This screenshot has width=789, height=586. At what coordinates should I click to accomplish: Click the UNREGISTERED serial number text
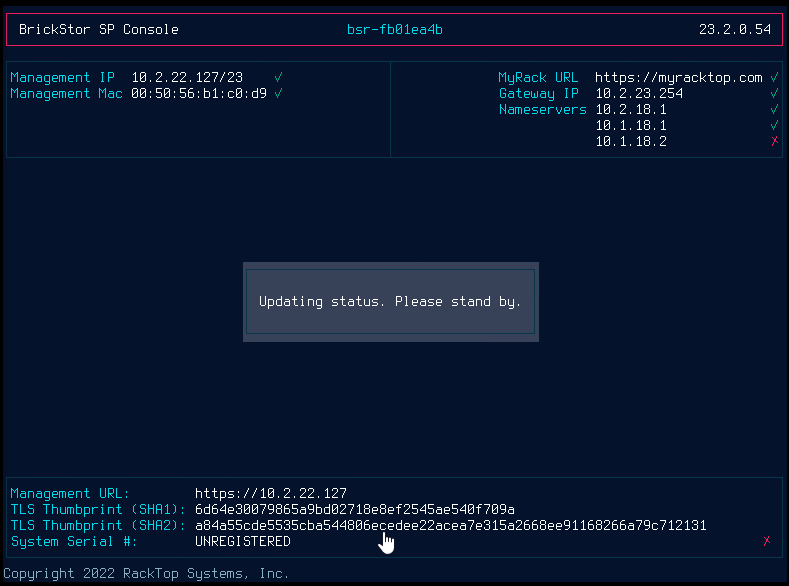242,541
